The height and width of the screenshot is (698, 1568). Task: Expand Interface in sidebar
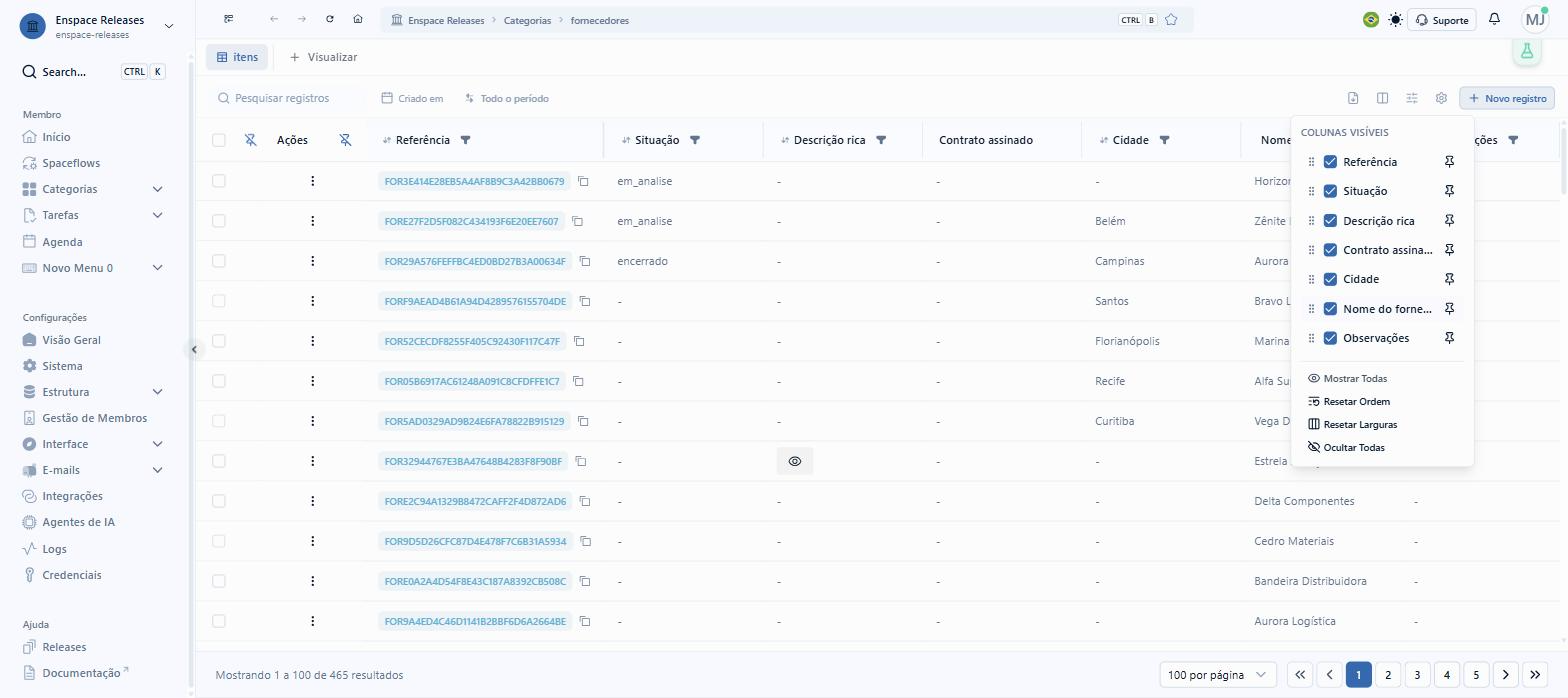(157, 444)
